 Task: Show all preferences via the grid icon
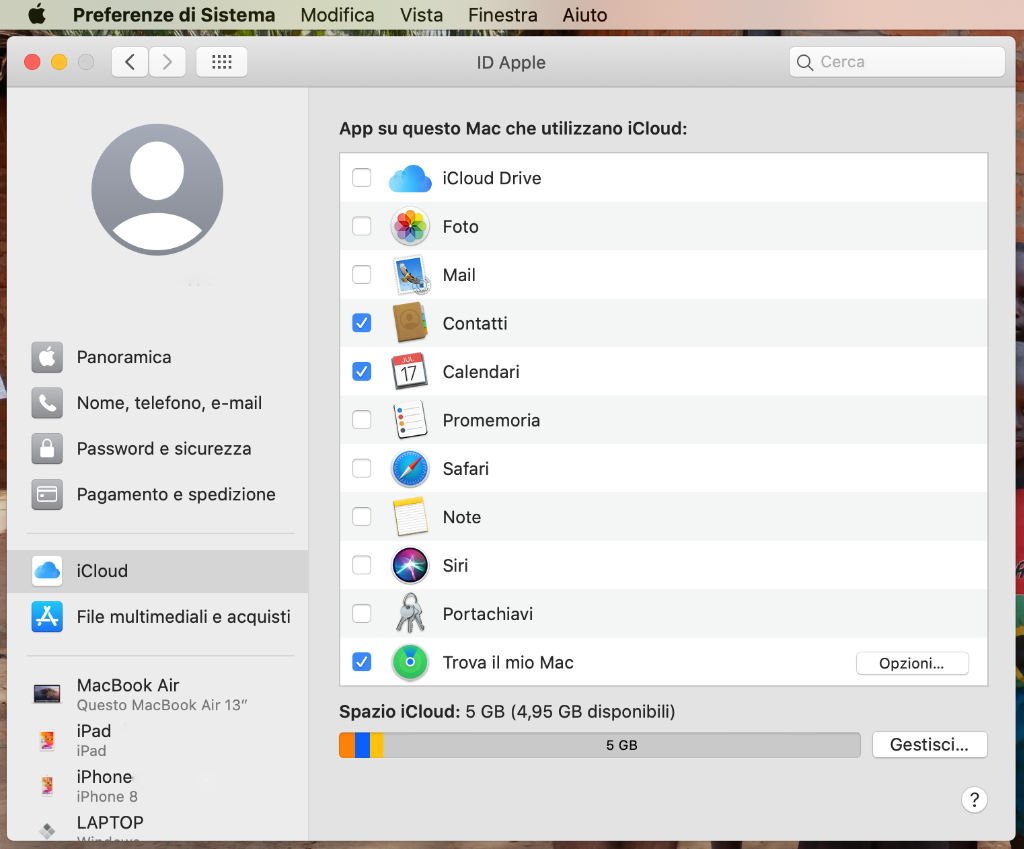[x=222, y=62]
